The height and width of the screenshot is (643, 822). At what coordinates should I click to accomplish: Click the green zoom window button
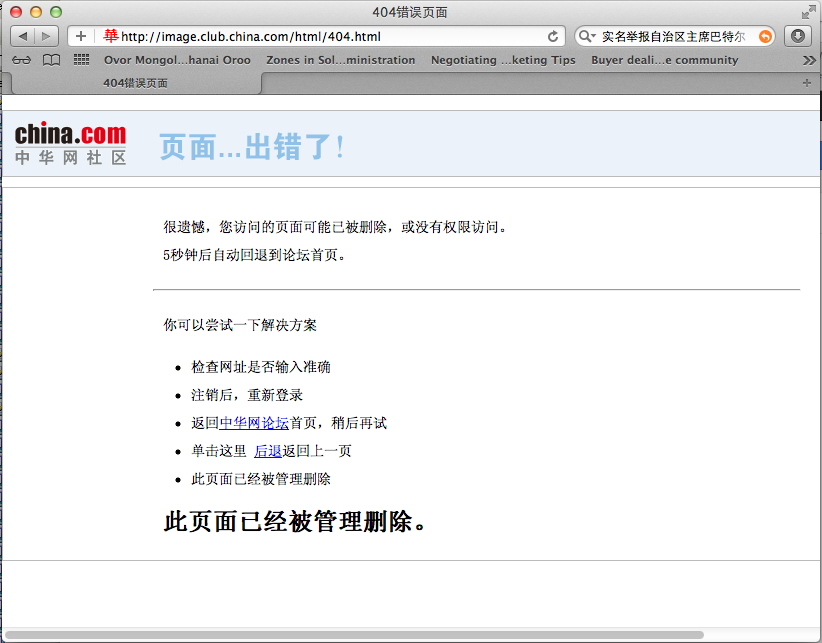pyautogui.click(x=56, y=12)
